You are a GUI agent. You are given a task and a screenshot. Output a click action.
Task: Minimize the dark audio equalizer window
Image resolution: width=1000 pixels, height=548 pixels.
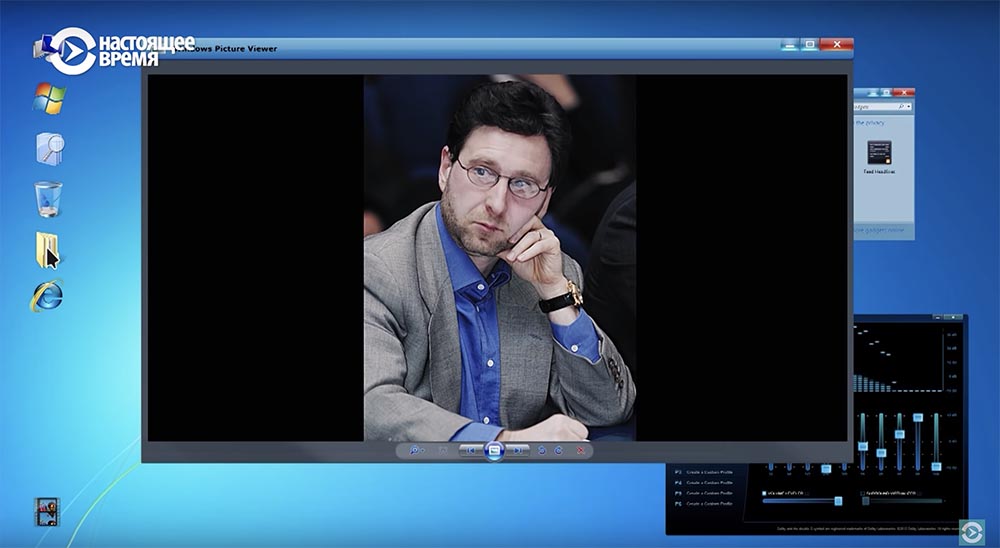coord(938,317)
